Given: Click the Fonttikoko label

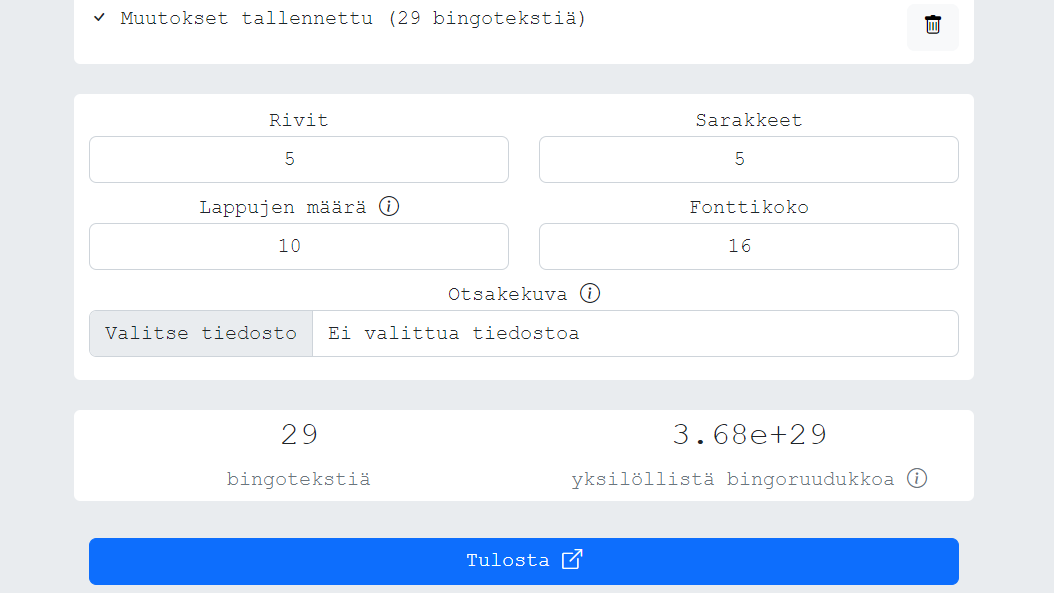Looking at the screenshot, I should [749, 207].
